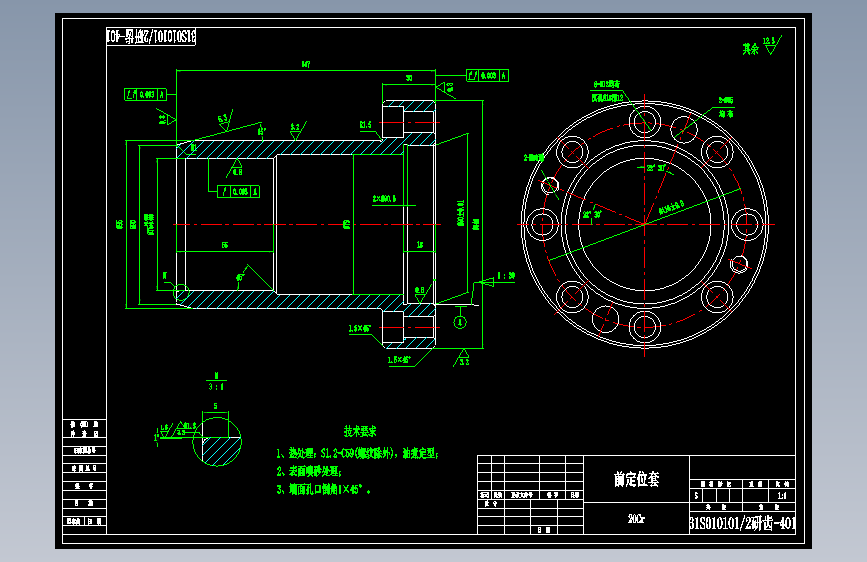The image size is (867, 562).
Task: Select the 22°30' angle label near top center
Action: [x=656, y=168]
